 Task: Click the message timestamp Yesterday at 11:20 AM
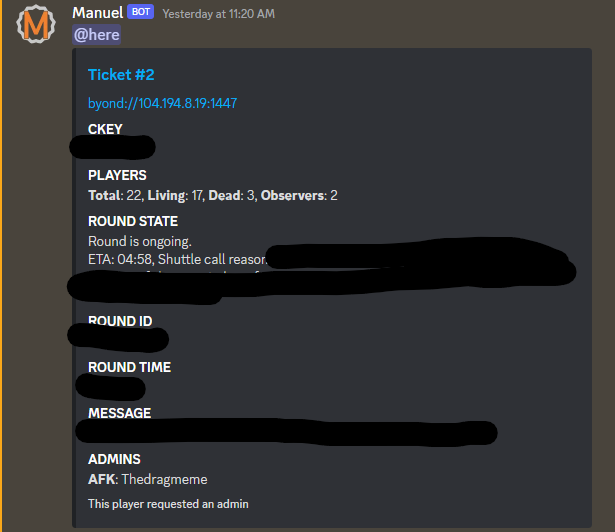click(218, 14)
